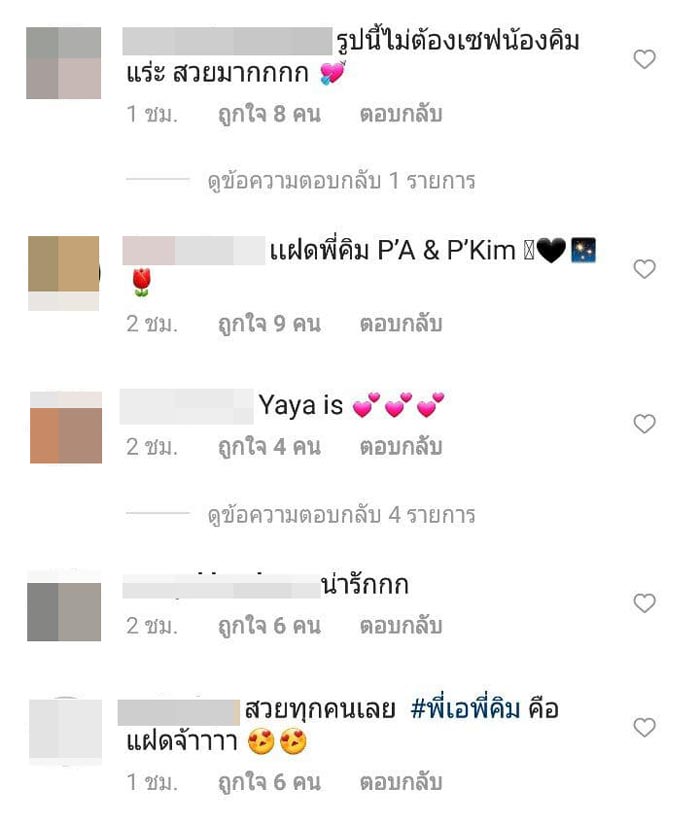Viewport: 700px width, 823px height.
Task: Tap heart next to น่ารักกก comment
Action: [x=644, y=603]
